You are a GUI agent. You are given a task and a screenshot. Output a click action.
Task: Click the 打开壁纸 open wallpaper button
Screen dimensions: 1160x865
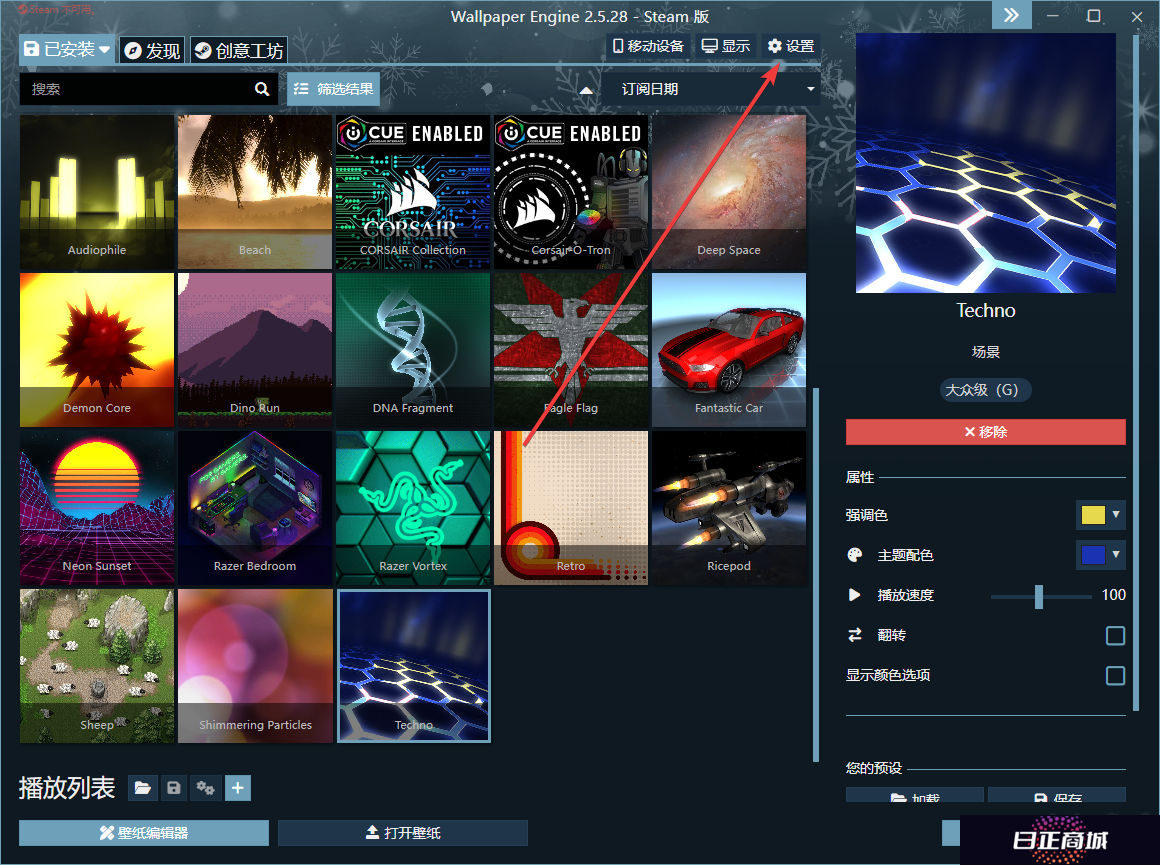pos(402,832)
